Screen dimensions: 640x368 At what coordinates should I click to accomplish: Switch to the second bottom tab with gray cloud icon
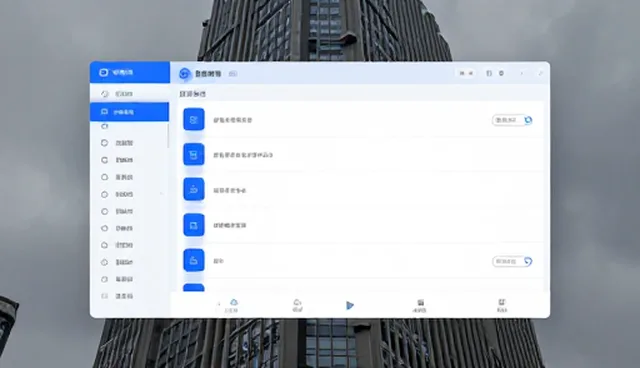coord(297,306)
